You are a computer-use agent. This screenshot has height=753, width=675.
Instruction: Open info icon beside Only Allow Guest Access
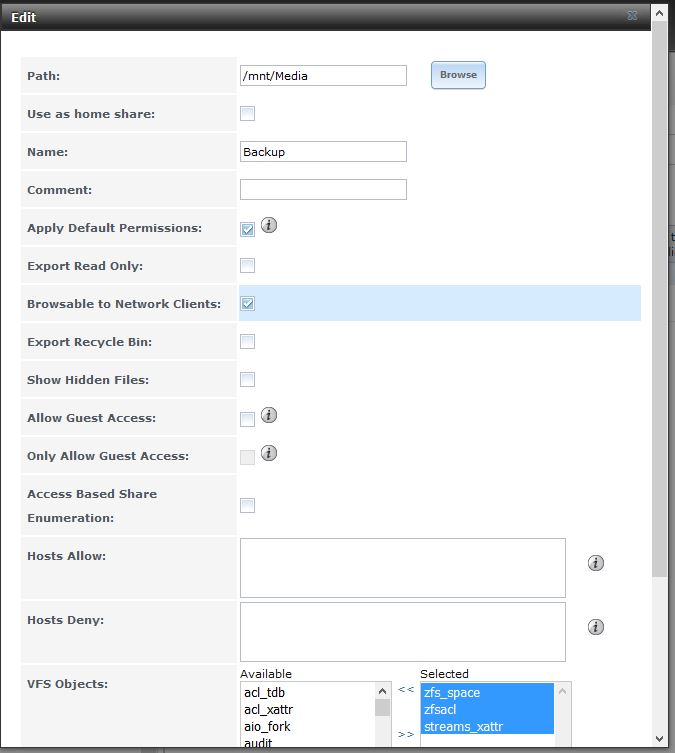click(x=269, y=453)
